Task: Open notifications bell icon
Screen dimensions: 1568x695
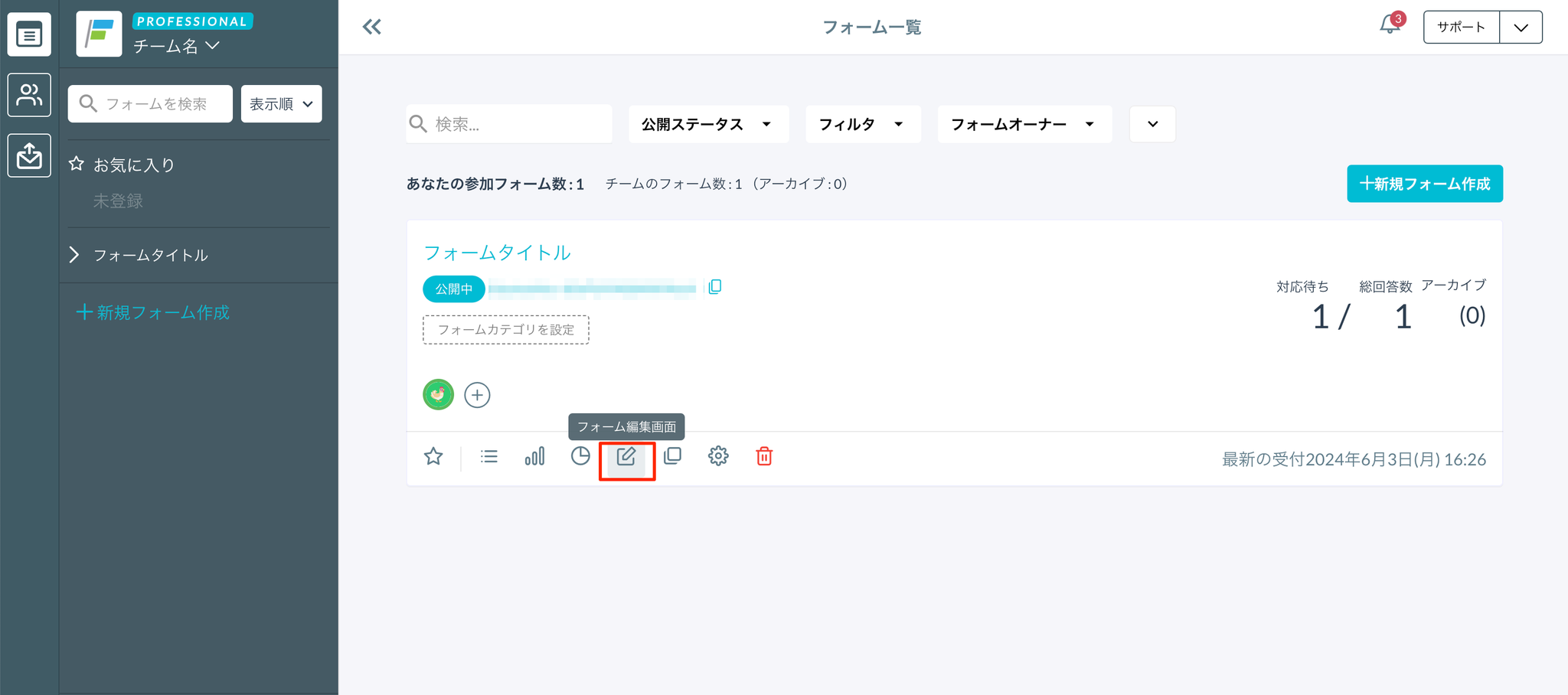Action: point(1390,24)
